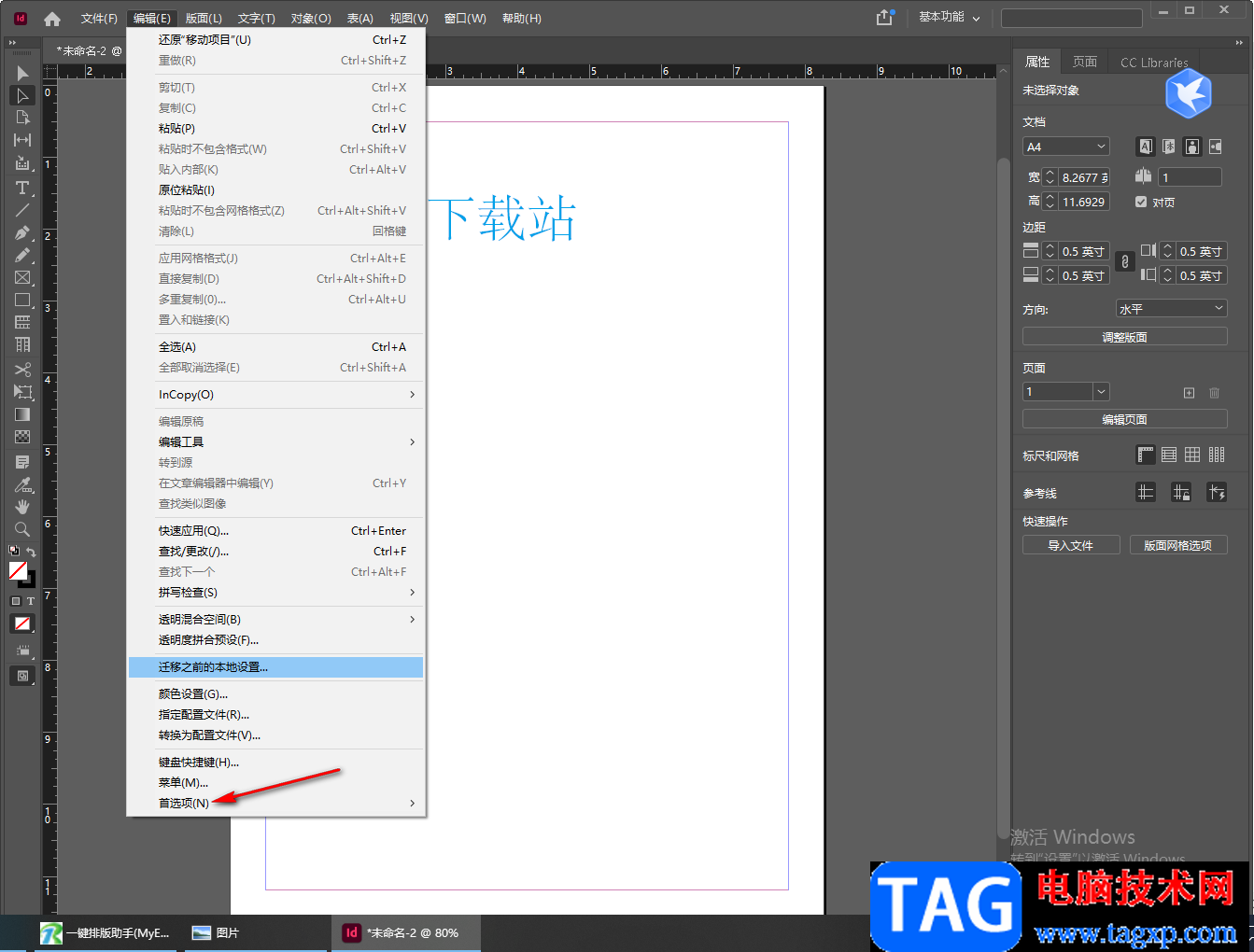Click the 导入文件 button
The height and width of the screenshot is (952, 1254).
1071,545
